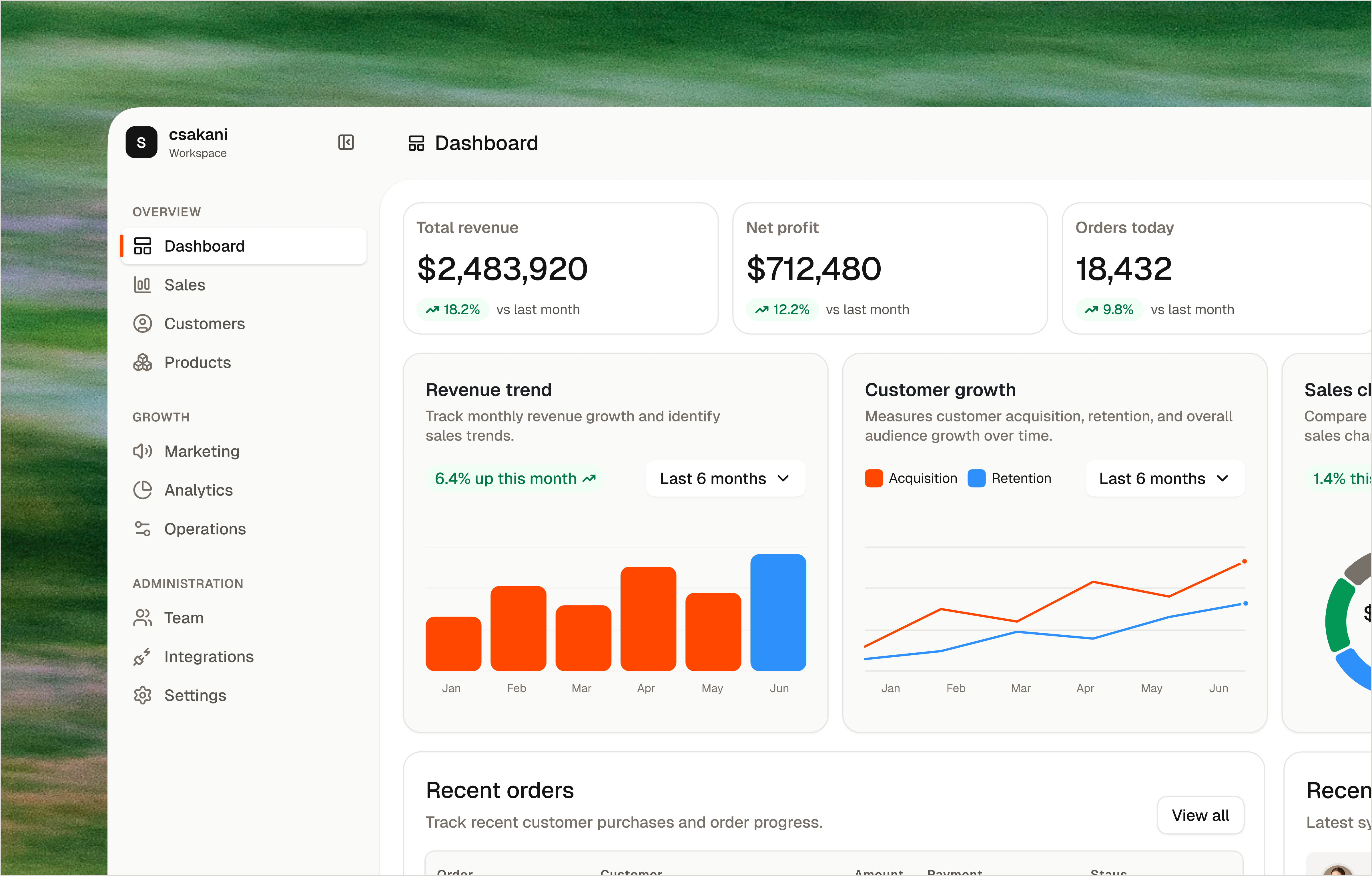1372x876 pixels.
Task: Open the Analytics section
Action: pos(244,490)
